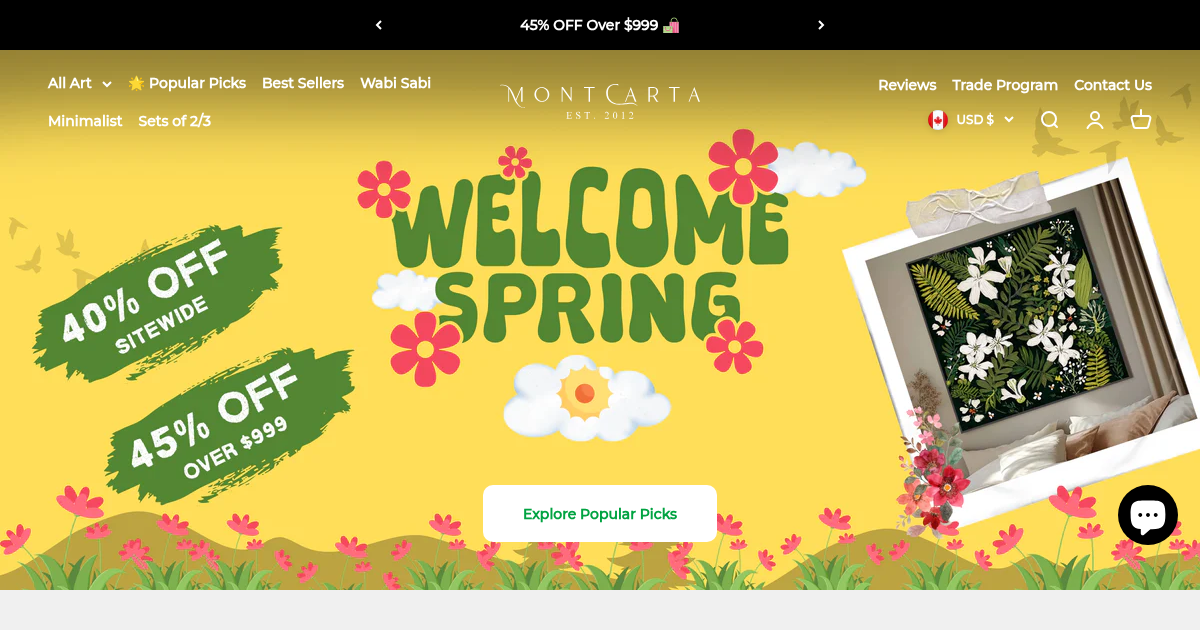Viewport: 1200px width, 630px height.
Task: Open the search icon in header
Action: tap(1049, 120)
